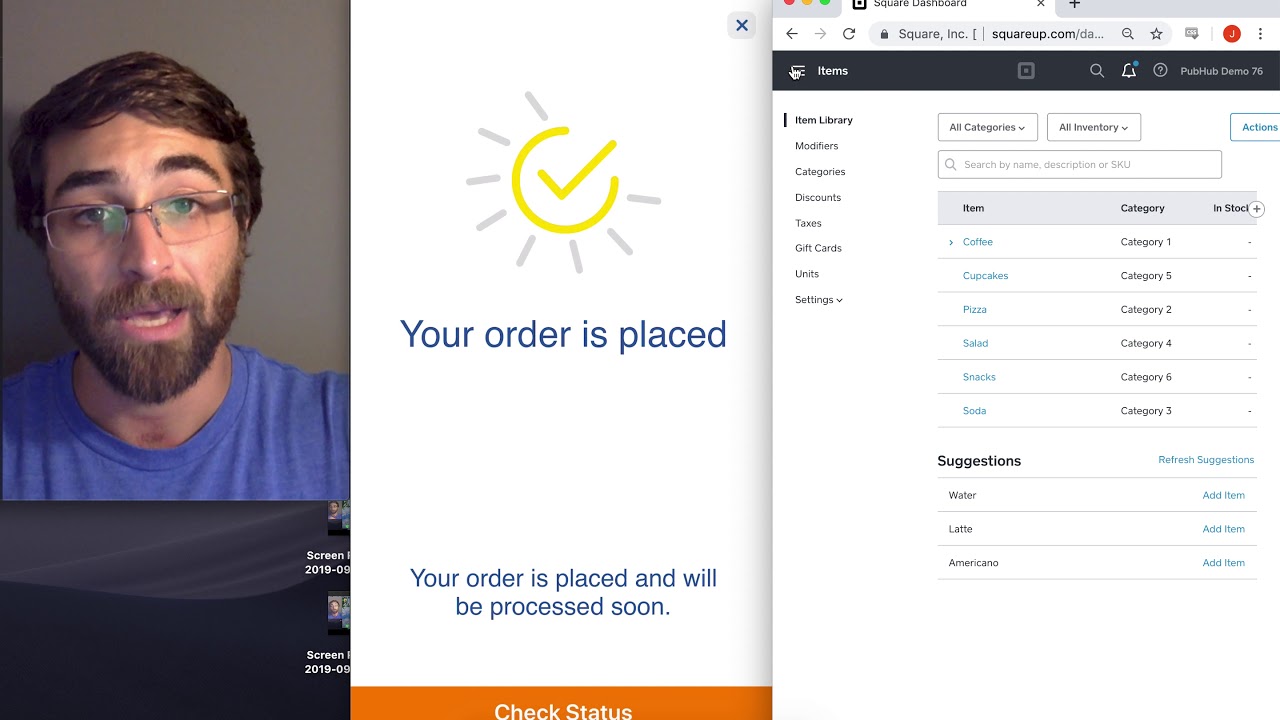Open the All Categories dropdown
Image resolution: width=1280 pixels, height=720 pixels.
pyautogui.click(x=987, y=127)
